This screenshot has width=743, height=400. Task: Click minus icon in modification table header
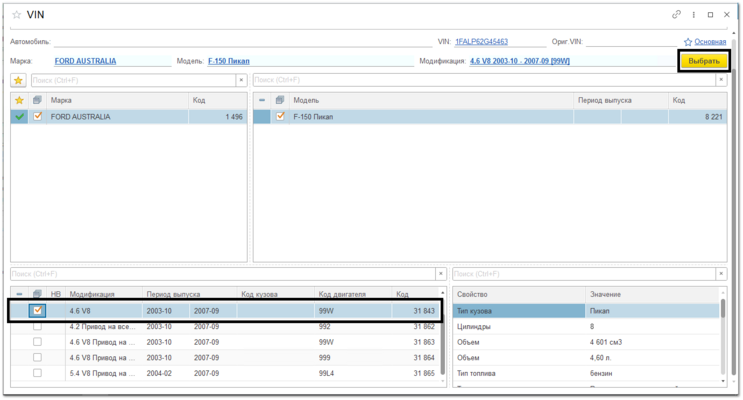tap(19, 294)
